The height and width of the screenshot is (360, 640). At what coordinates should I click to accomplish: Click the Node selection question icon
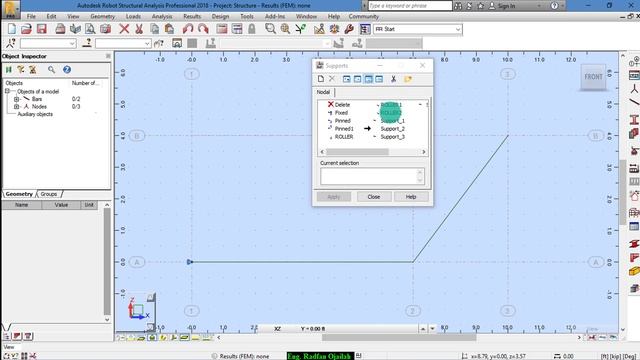[11, 43]
